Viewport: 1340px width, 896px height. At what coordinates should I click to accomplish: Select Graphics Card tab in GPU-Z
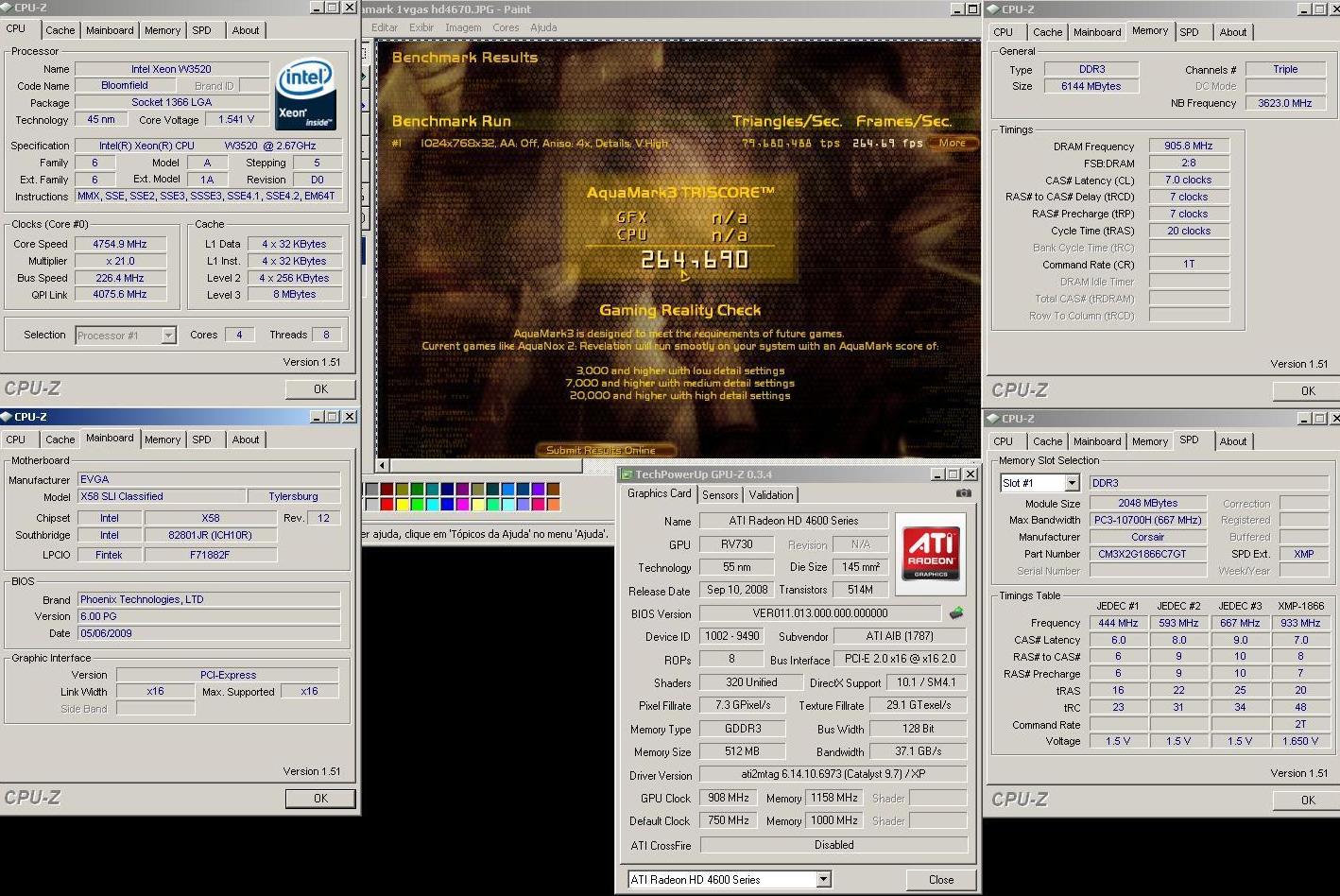(660, 493)
